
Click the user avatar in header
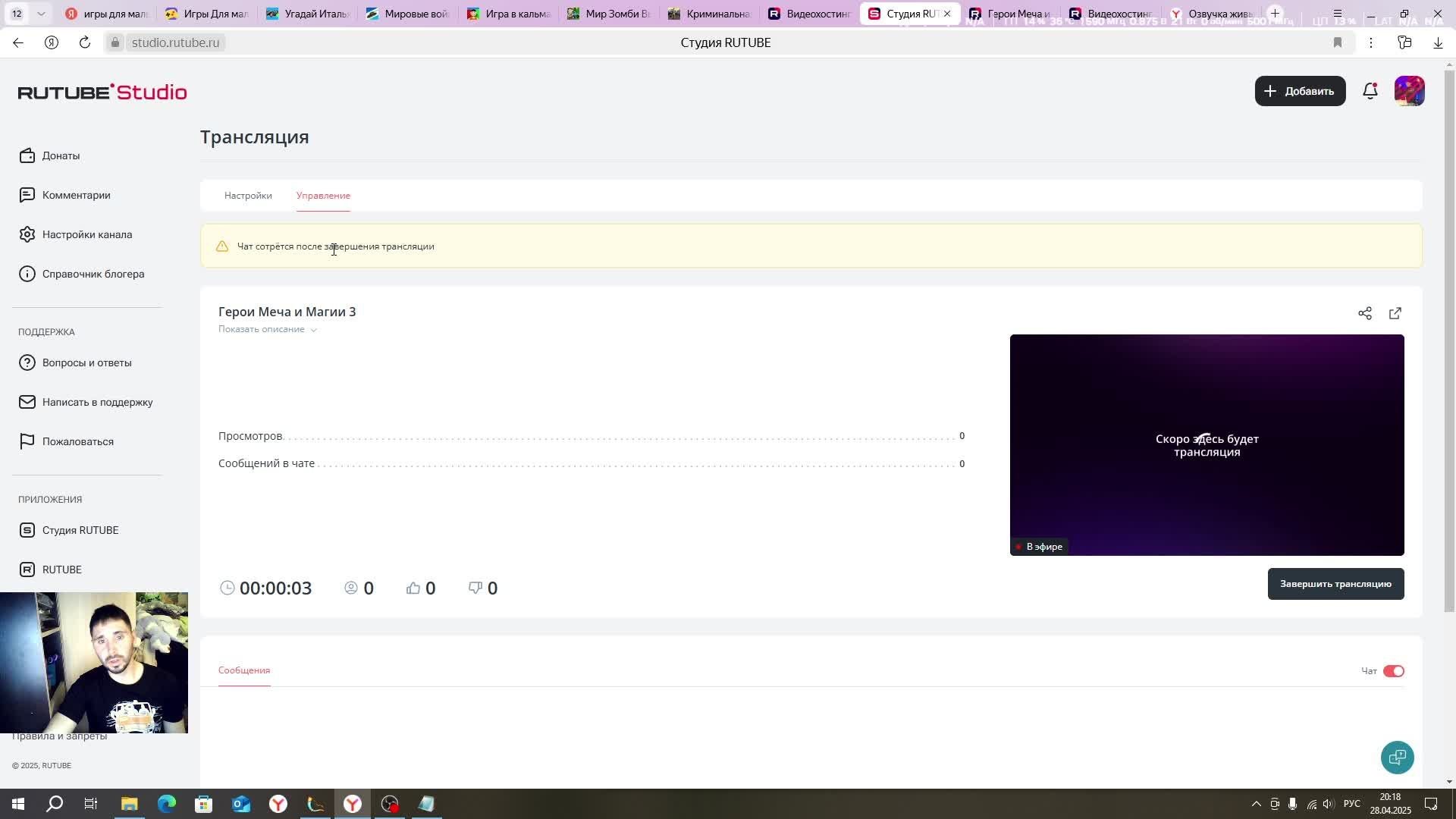pyautogui.click(x=1409, y=91)
